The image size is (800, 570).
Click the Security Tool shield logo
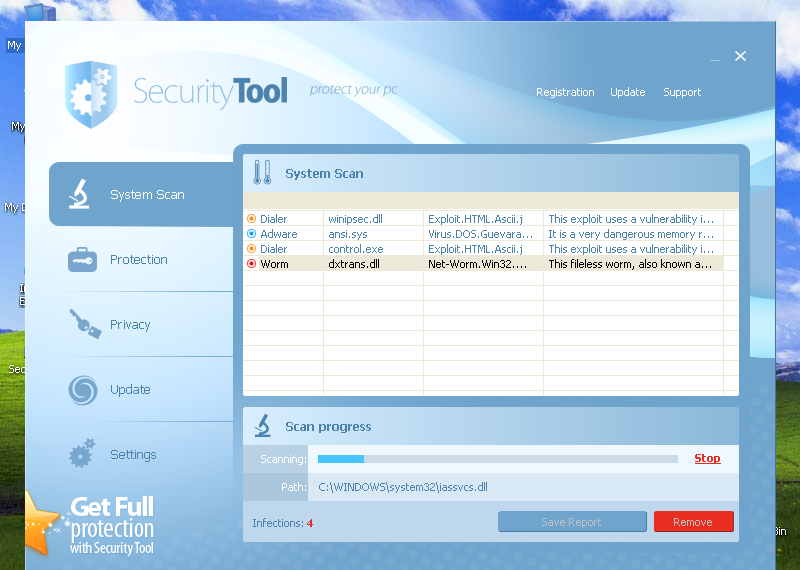(x=91, y=94)
